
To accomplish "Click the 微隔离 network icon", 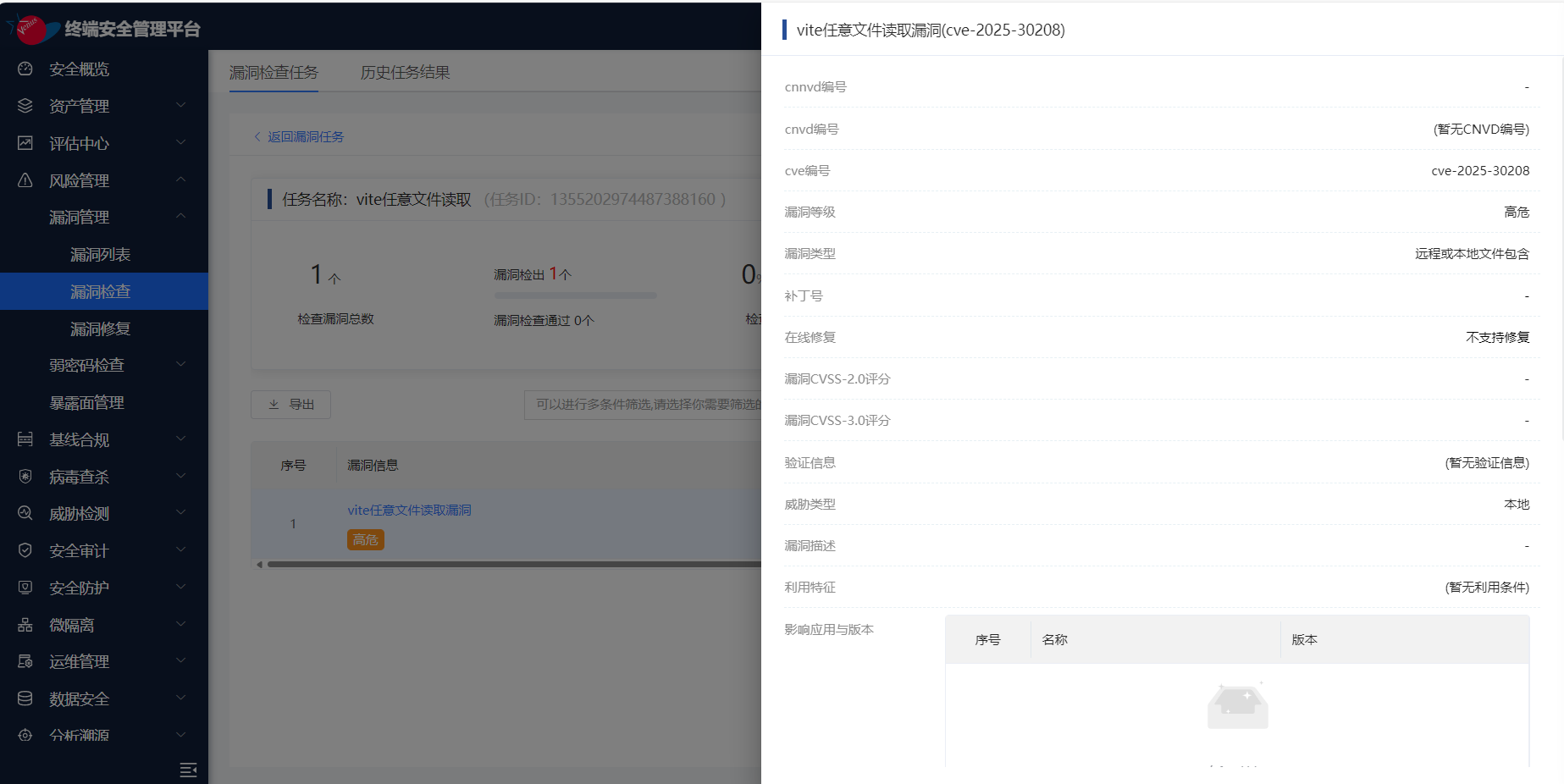I will click(x=25, y=625).
